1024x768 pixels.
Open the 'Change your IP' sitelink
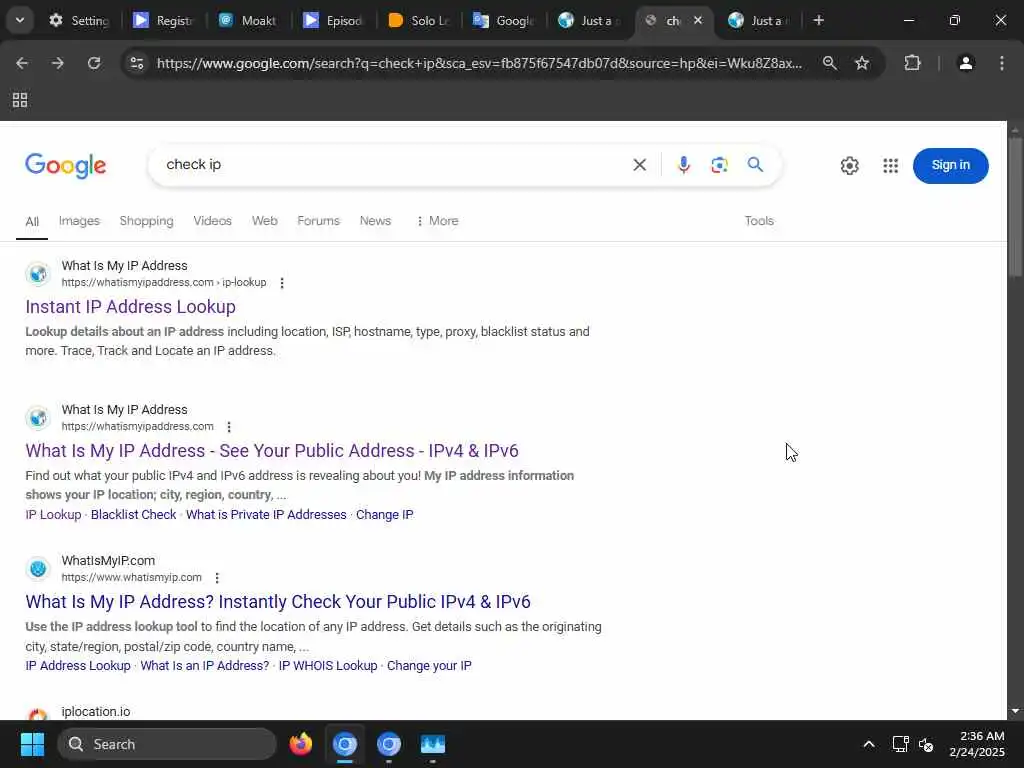429,665
